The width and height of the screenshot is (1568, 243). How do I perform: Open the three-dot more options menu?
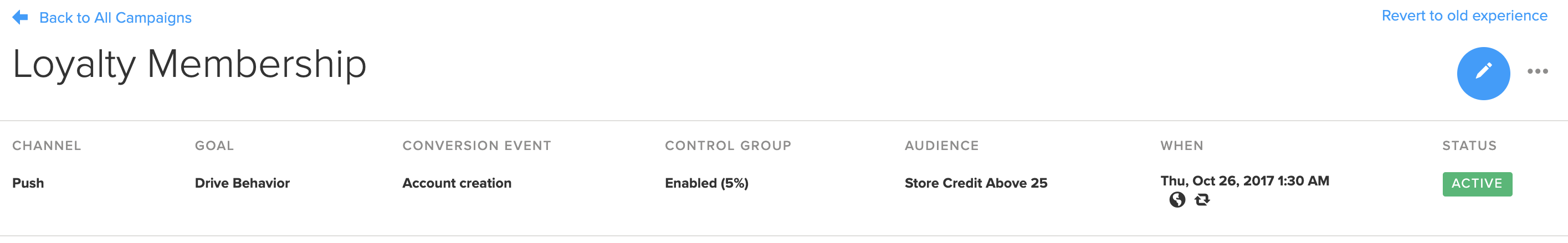[1537, 72]
